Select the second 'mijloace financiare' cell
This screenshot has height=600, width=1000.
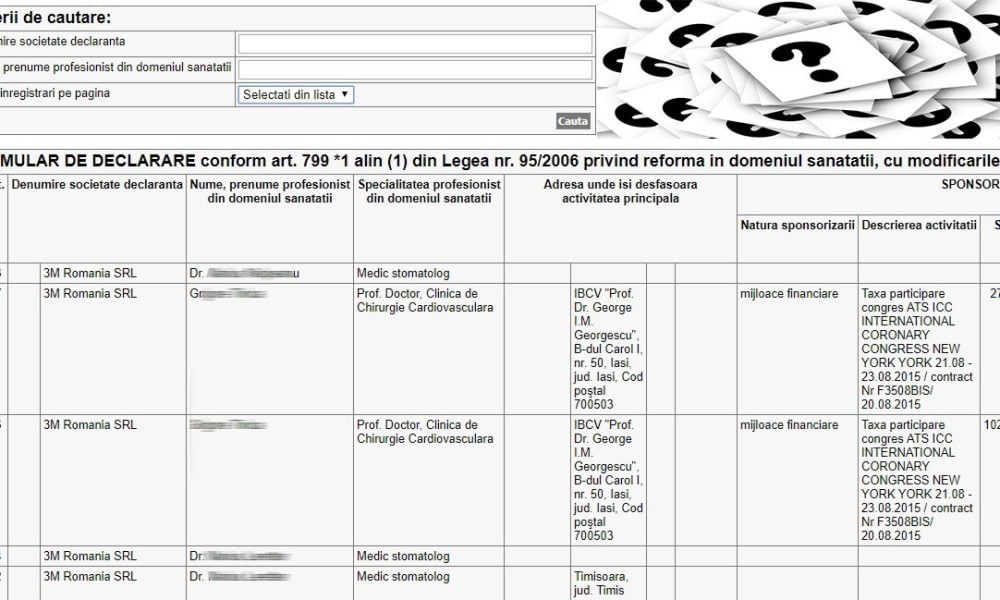point(789,426)
